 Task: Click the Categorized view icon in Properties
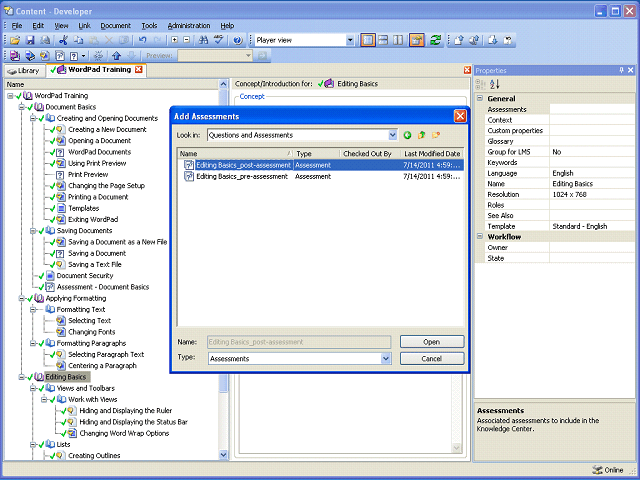click(x=480, y=84)
